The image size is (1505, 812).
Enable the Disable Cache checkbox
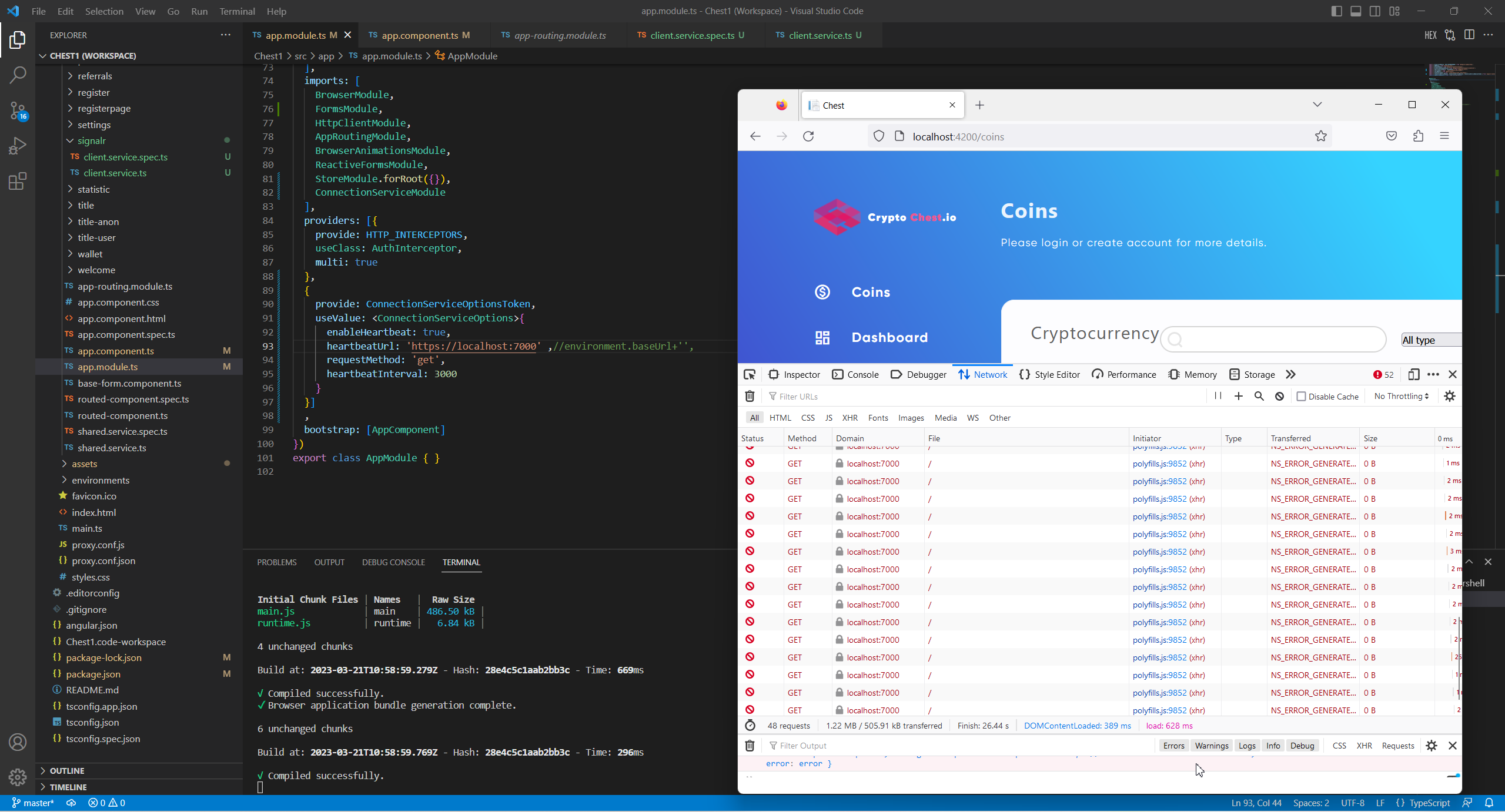coord(1301,397)
